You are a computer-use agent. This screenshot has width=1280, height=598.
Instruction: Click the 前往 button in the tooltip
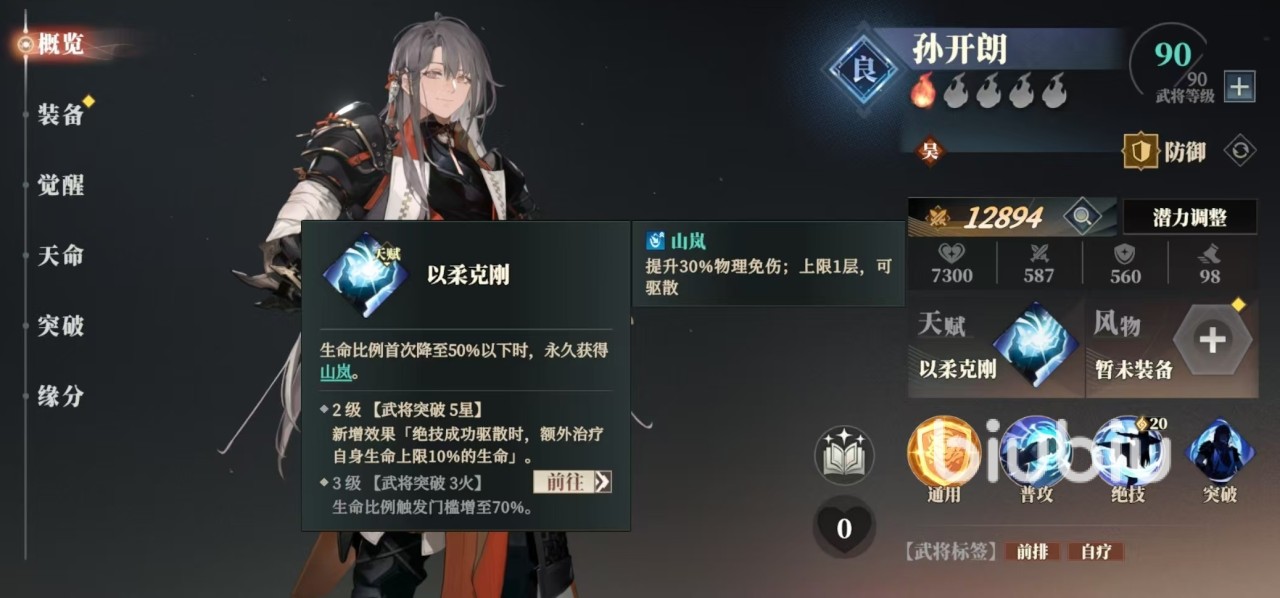click(x=572, y=481)
